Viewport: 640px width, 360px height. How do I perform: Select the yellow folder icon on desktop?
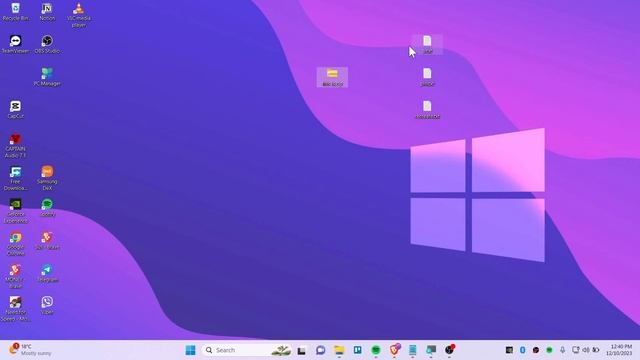[332, 77]
